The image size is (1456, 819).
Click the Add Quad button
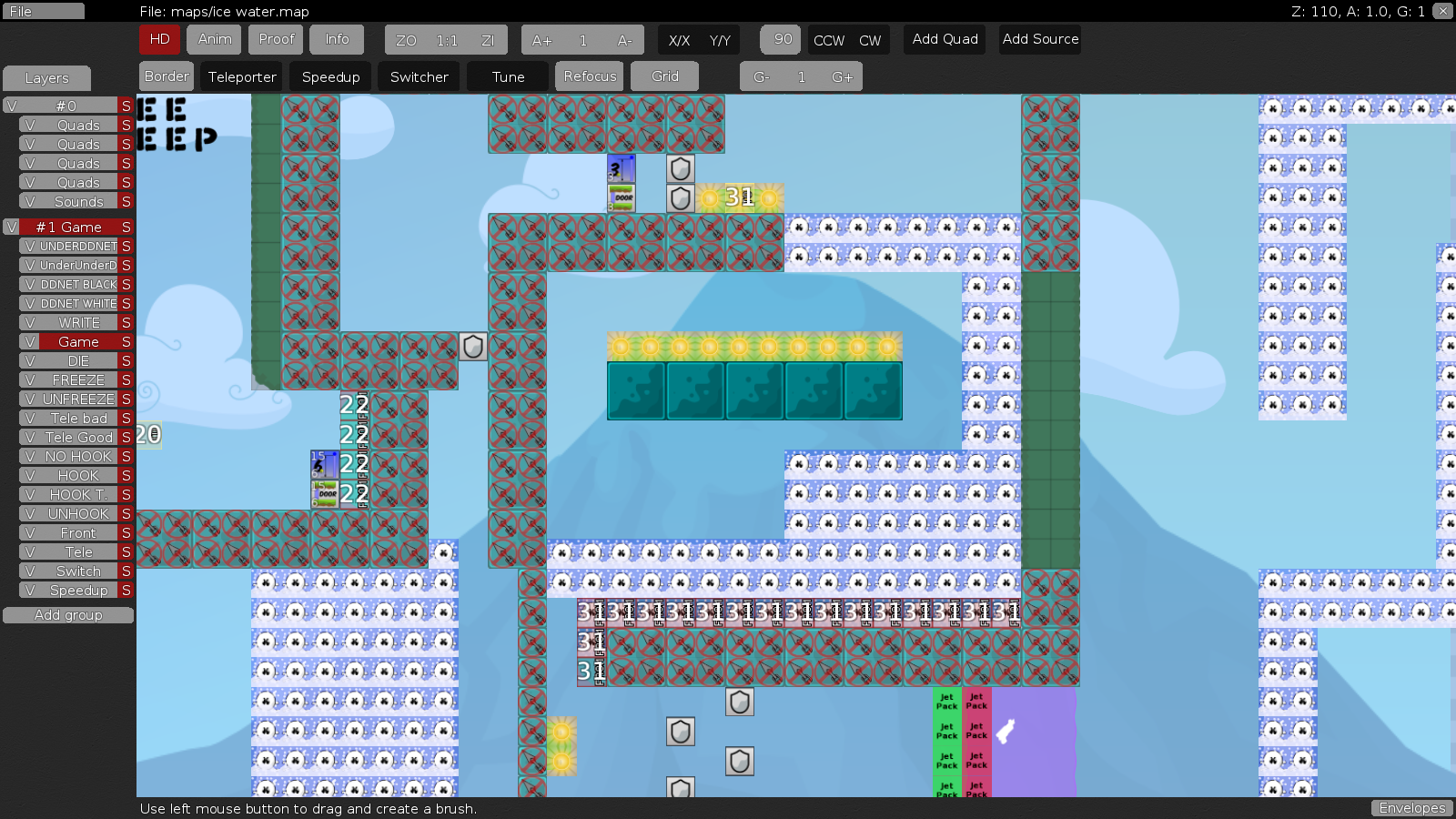pyautogui.click(x=944, y=39)
